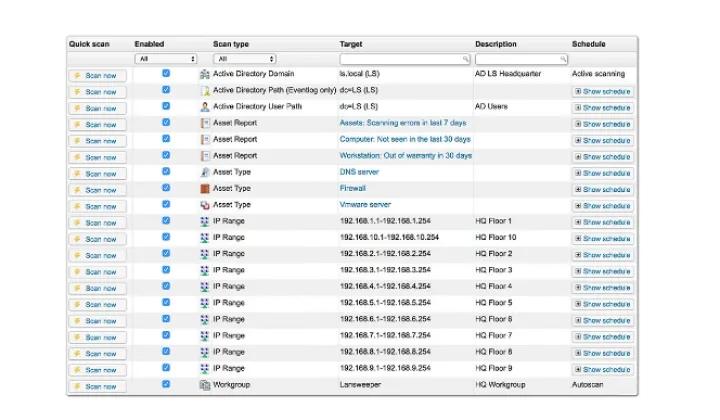Click the magnifier icon in Target filter box
The width and height of the screenshot is (720, 420).
coord(465,59)
